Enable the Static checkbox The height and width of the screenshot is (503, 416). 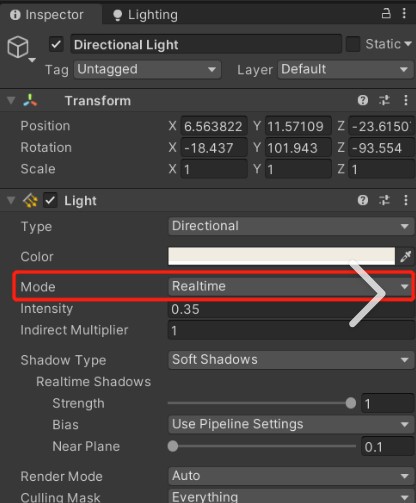[x=353, y=44]
